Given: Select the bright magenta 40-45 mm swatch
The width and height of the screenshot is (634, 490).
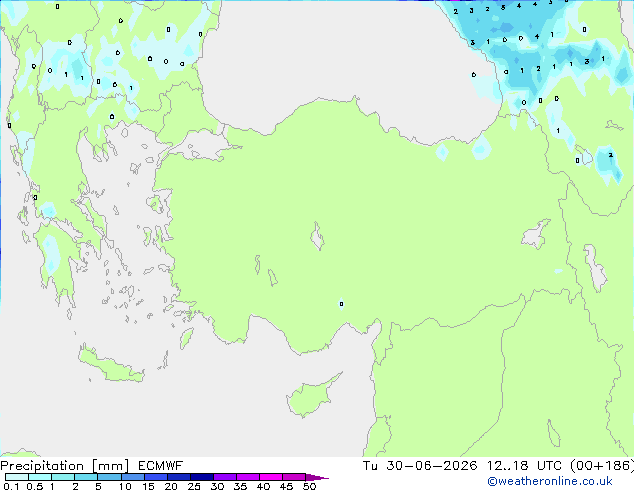Looking at the screenshot, I should pos(271,477).
